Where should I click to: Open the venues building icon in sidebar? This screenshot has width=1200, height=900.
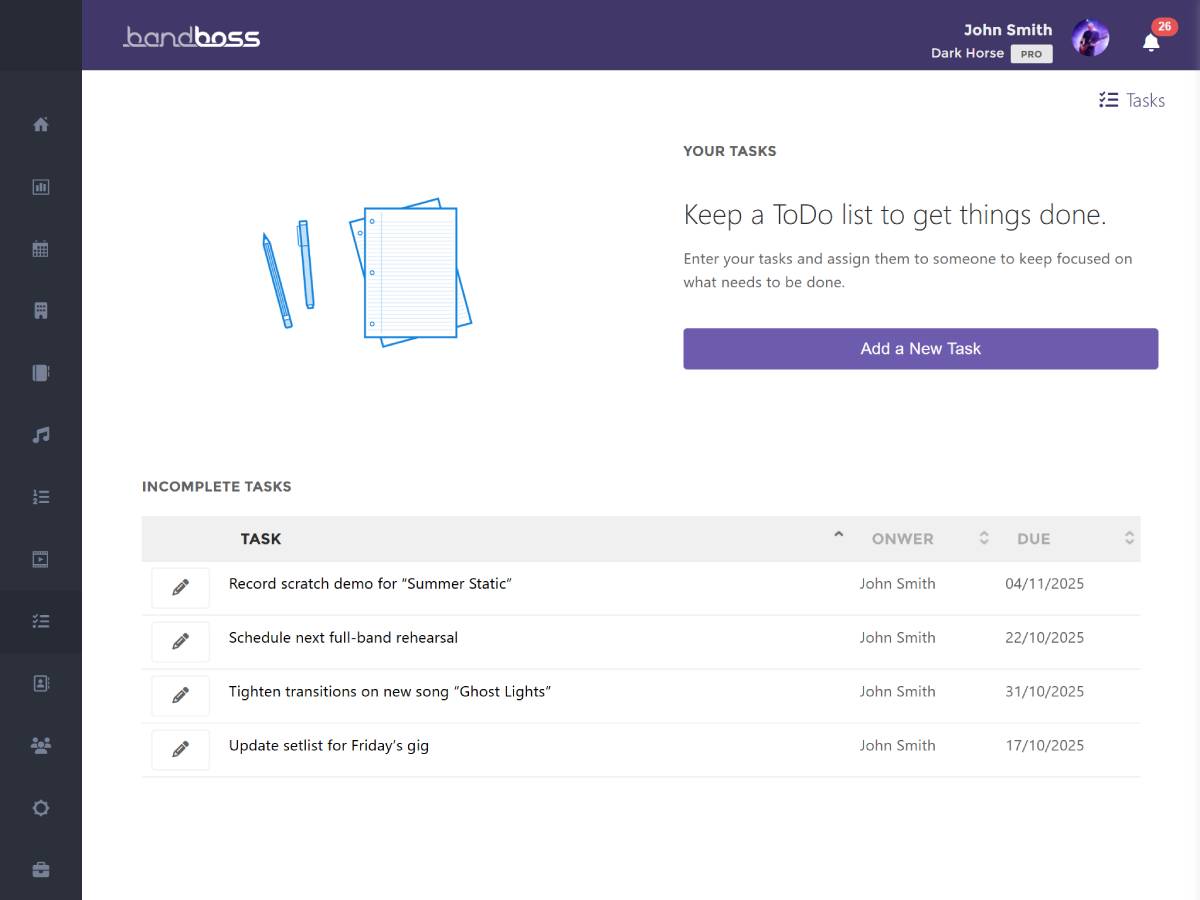pyautogui.click(x=41, y=311)
